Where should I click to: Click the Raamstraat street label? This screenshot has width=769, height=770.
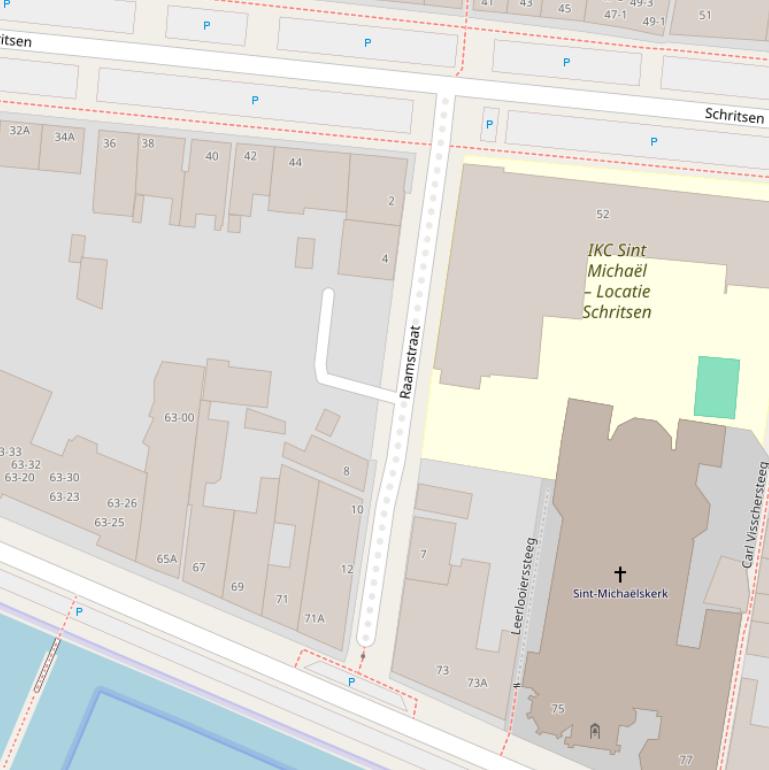[x=408, y=361]
